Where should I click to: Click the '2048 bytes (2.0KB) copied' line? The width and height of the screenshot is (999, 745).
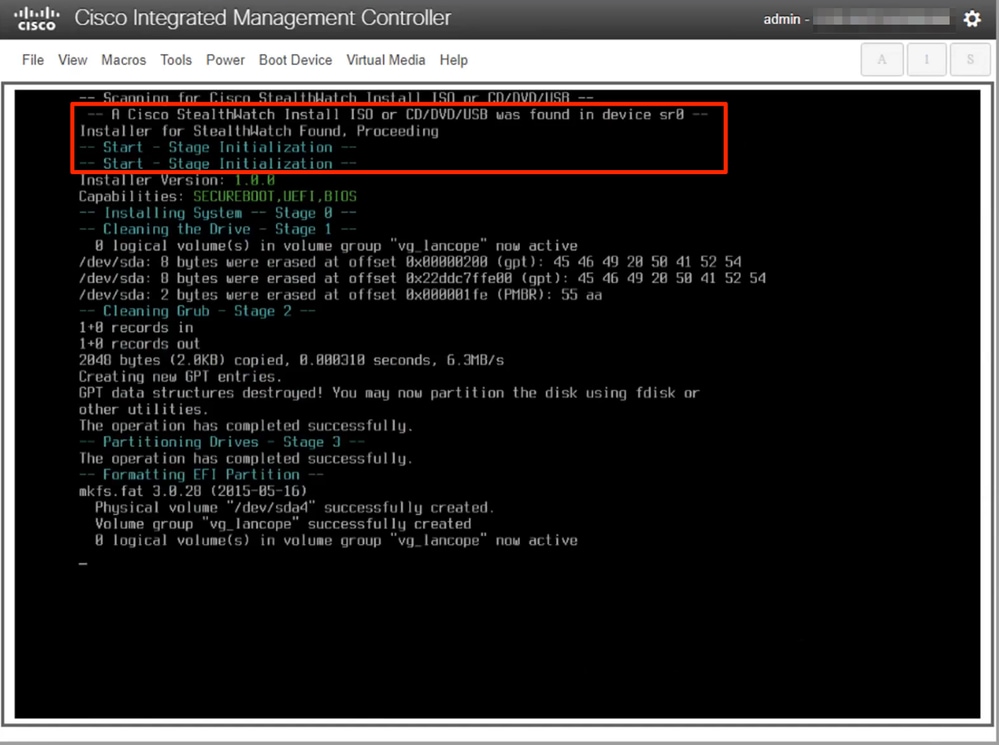tap(291, 360)
